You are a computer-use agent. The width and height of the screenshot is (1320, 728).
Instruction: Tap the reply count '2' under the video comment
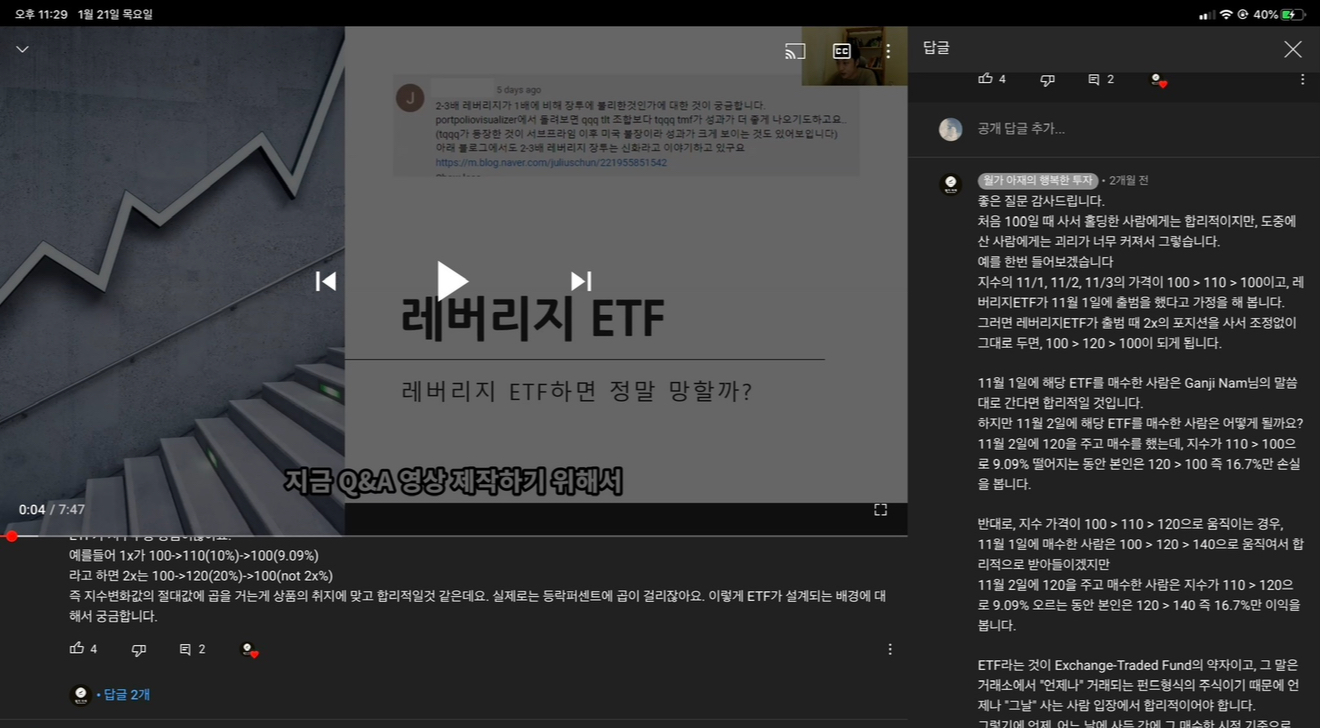point(202,650)
